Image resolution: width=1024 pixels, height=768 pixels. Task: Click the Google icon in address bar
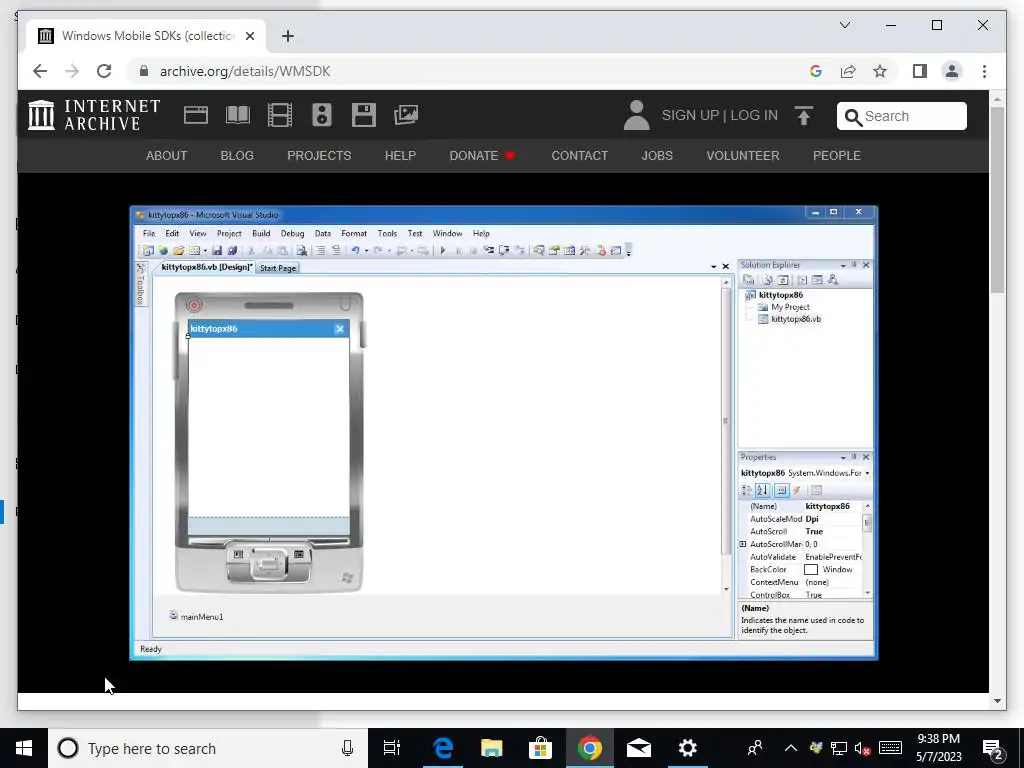tap(816, 71)
